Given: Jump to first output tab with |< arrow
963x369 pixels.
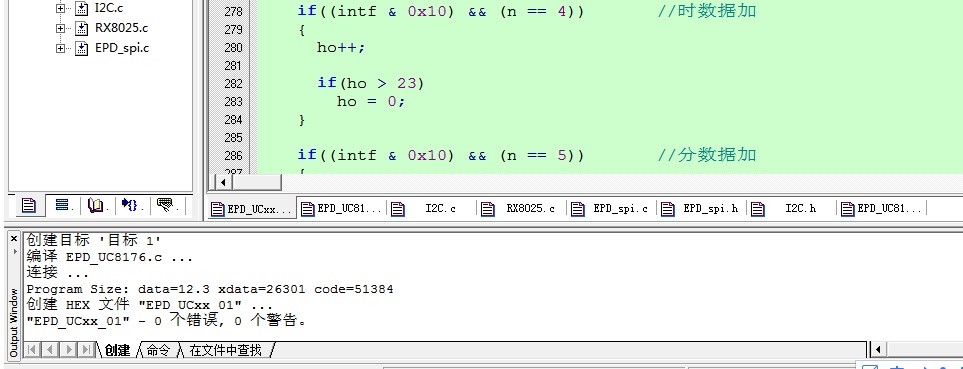Looking at the screenshot, I should (x=31, y=350).
